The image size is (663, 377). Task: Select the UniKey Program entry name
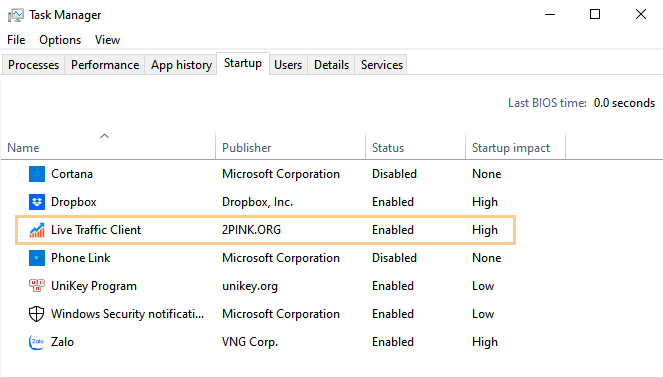tap(94, 286)
